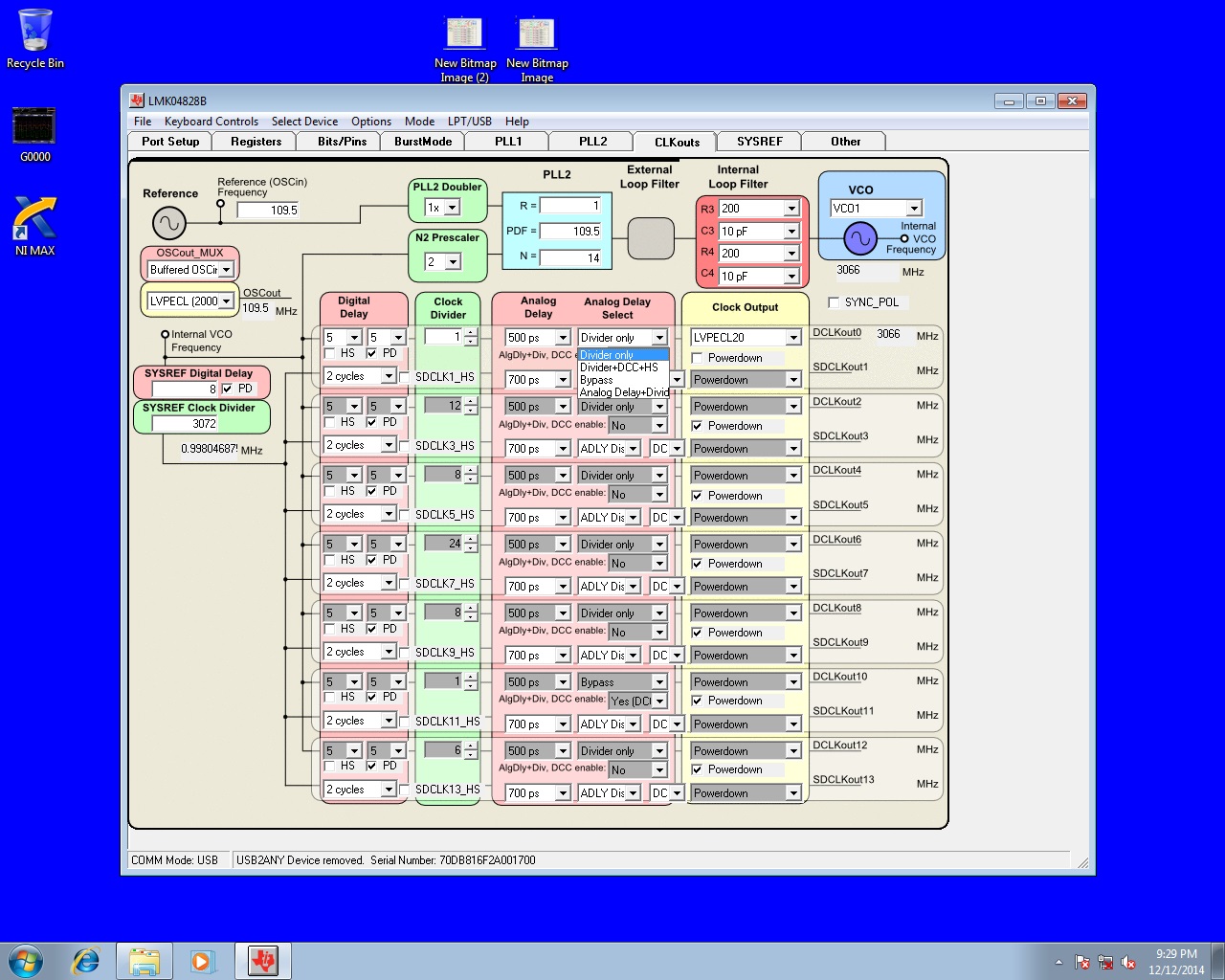Open Windows Explorer from the taskbar
Screen dimensions: 1225x980
pyautogui.click(x=144, y=961)
